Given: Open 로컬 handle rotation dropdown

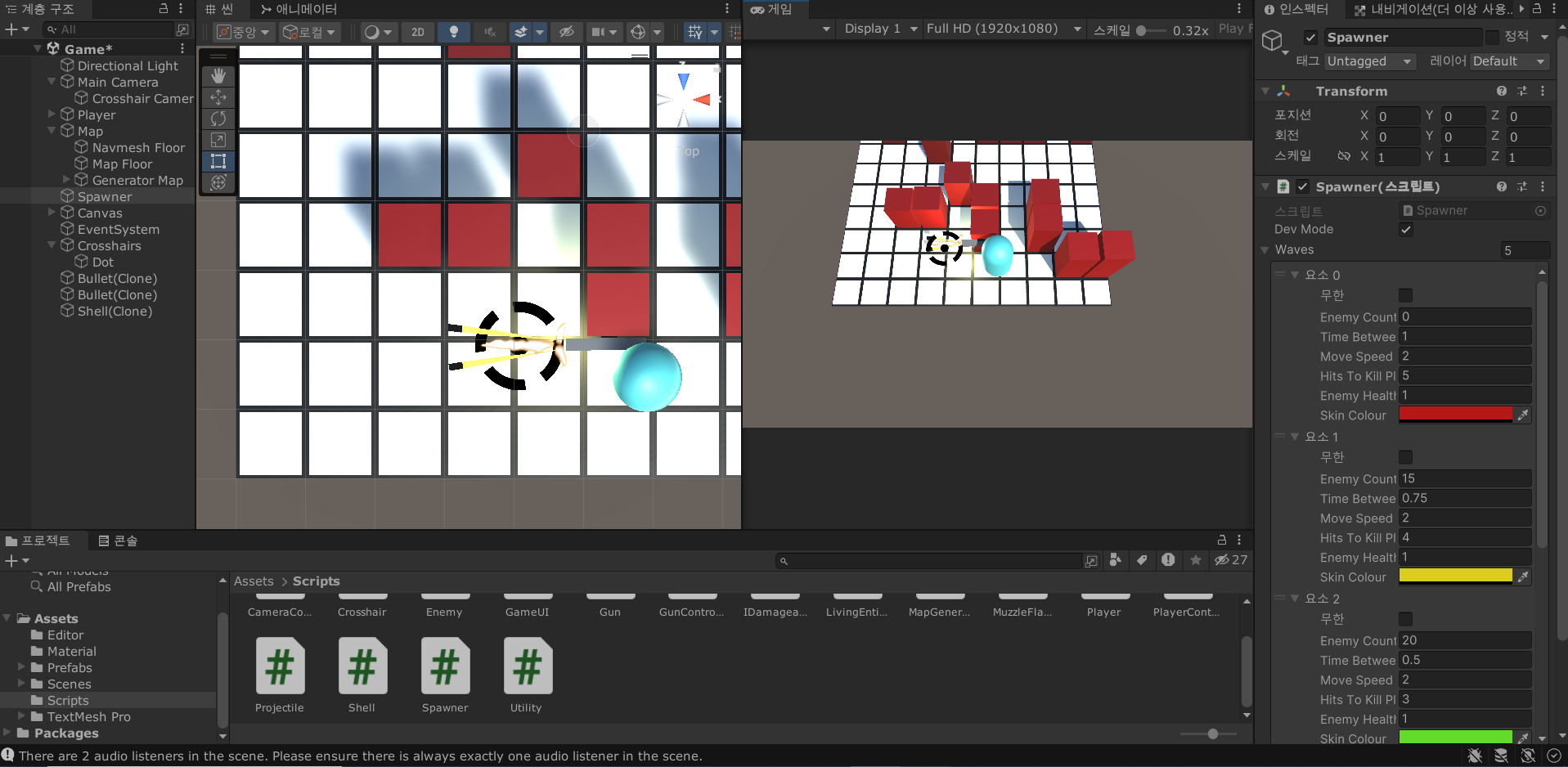Looking at the screenshot, I should pos(310,32).
